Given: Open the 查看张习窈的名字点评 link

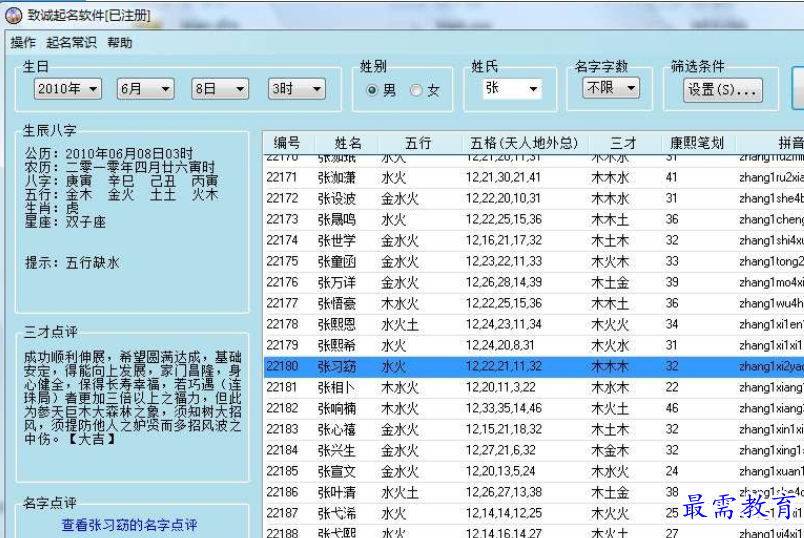Looking at the screenshot, I should pos(129,525).
